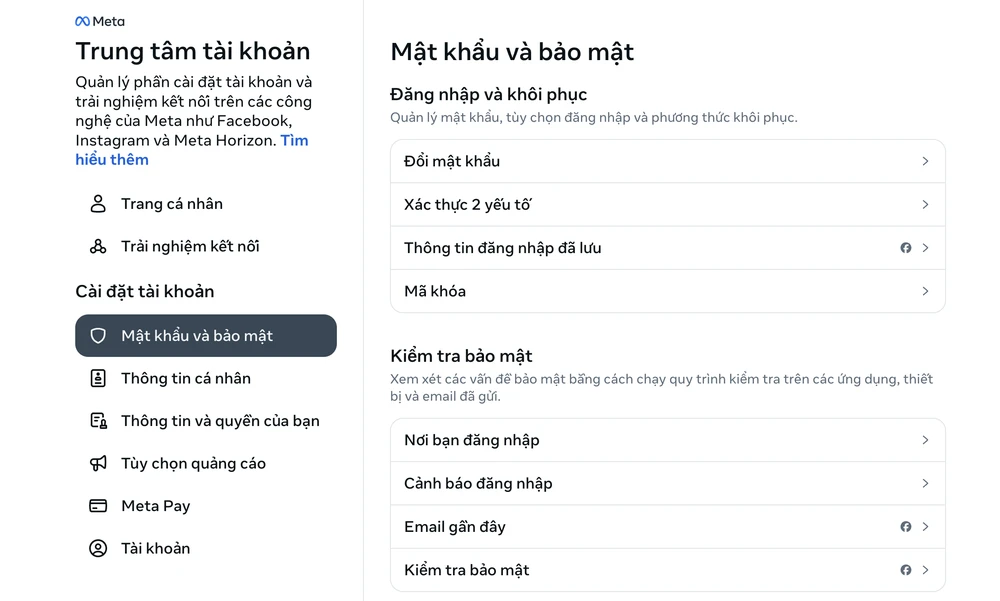
Task: Click the Facebook badge on Email gần đây row
Action: [906, 527]
